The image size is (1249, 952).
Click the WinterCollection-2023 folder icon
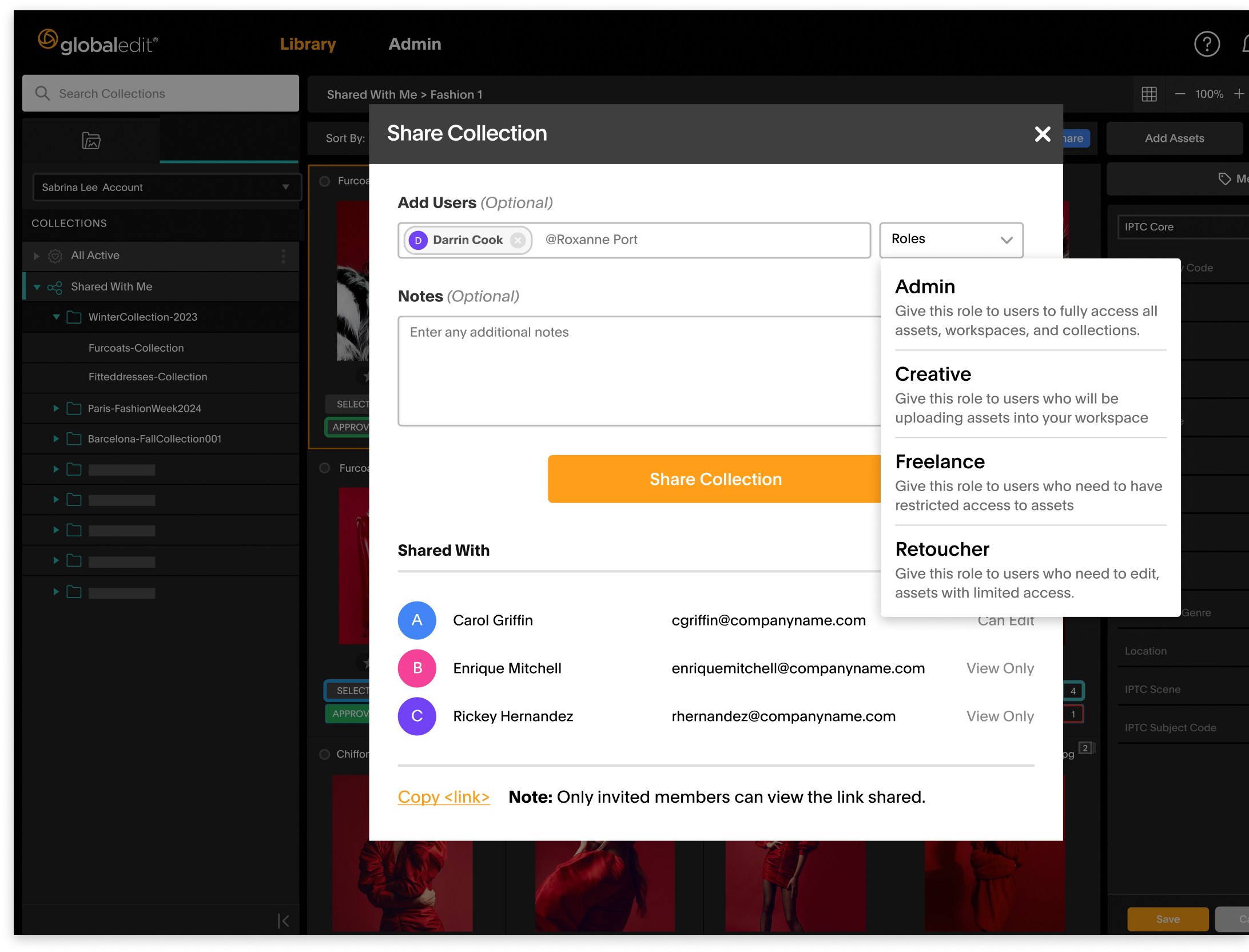coord(74,317)
